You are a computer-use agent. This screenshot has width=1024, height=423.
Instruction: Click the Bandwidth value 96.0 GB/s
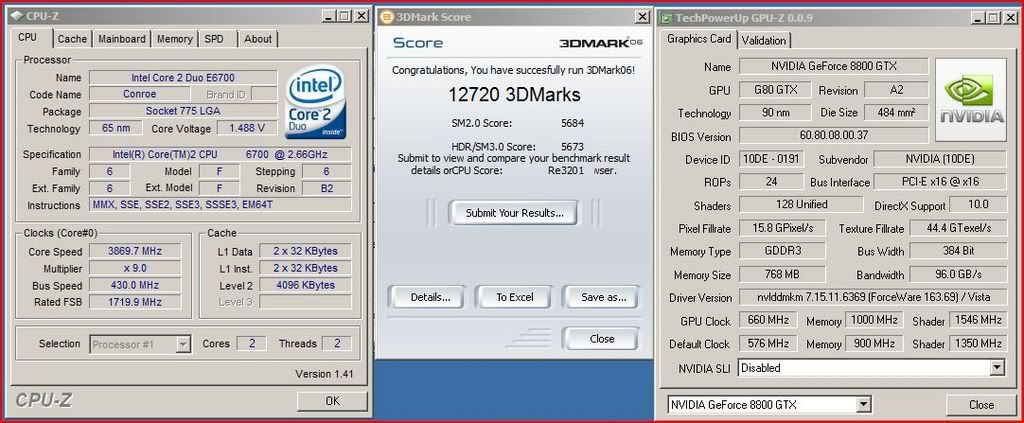tap(957, 274)
